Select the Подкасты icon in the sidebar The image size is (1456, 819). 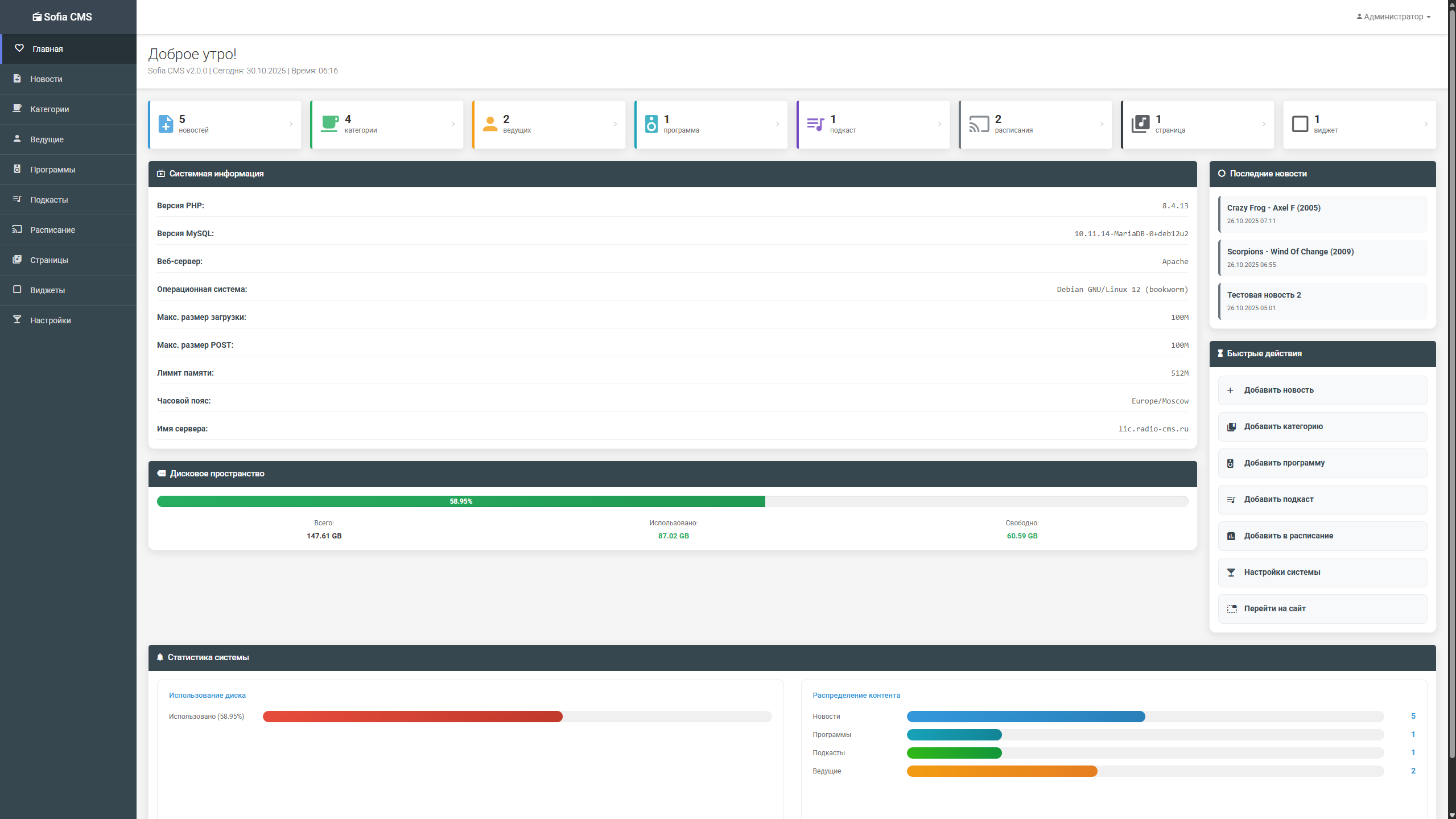[18, 199]
